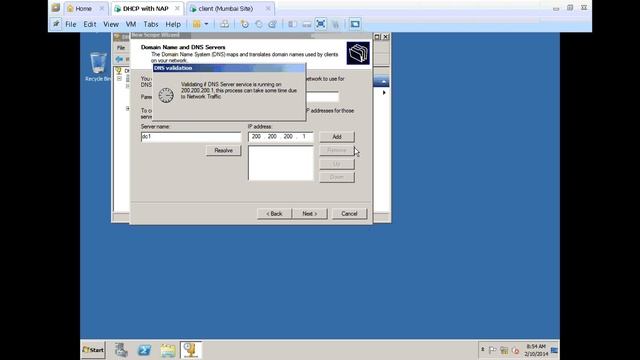Expand the actions pane right arrow

coord(384,93)
